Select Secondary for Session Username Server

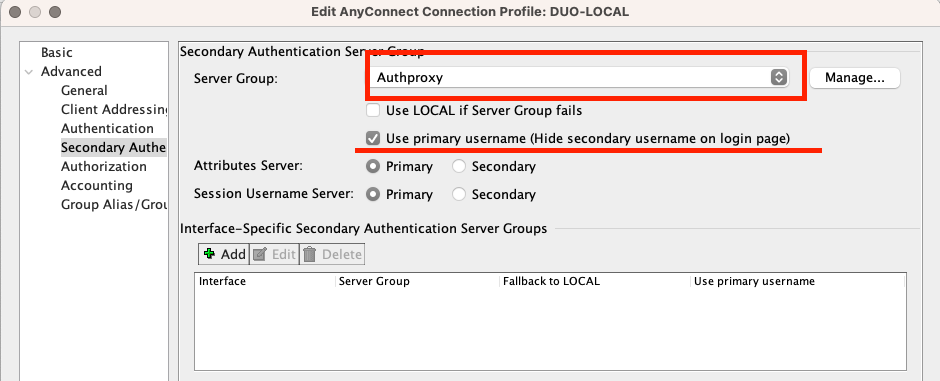pos(459,195)
